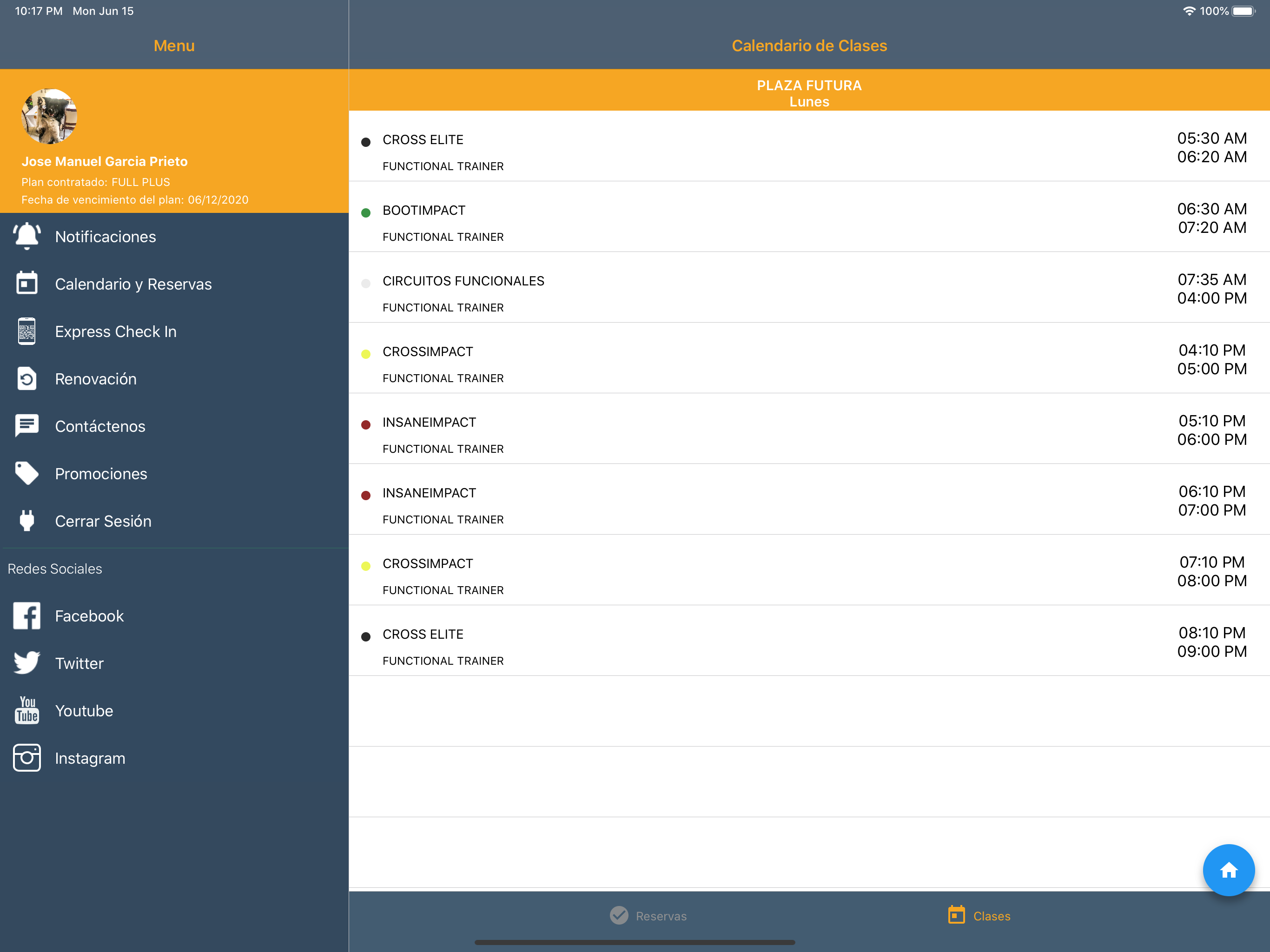Screen dimensions: 1270x952
Task: Tap the Contáctenos chat icon
Action: 26,426
